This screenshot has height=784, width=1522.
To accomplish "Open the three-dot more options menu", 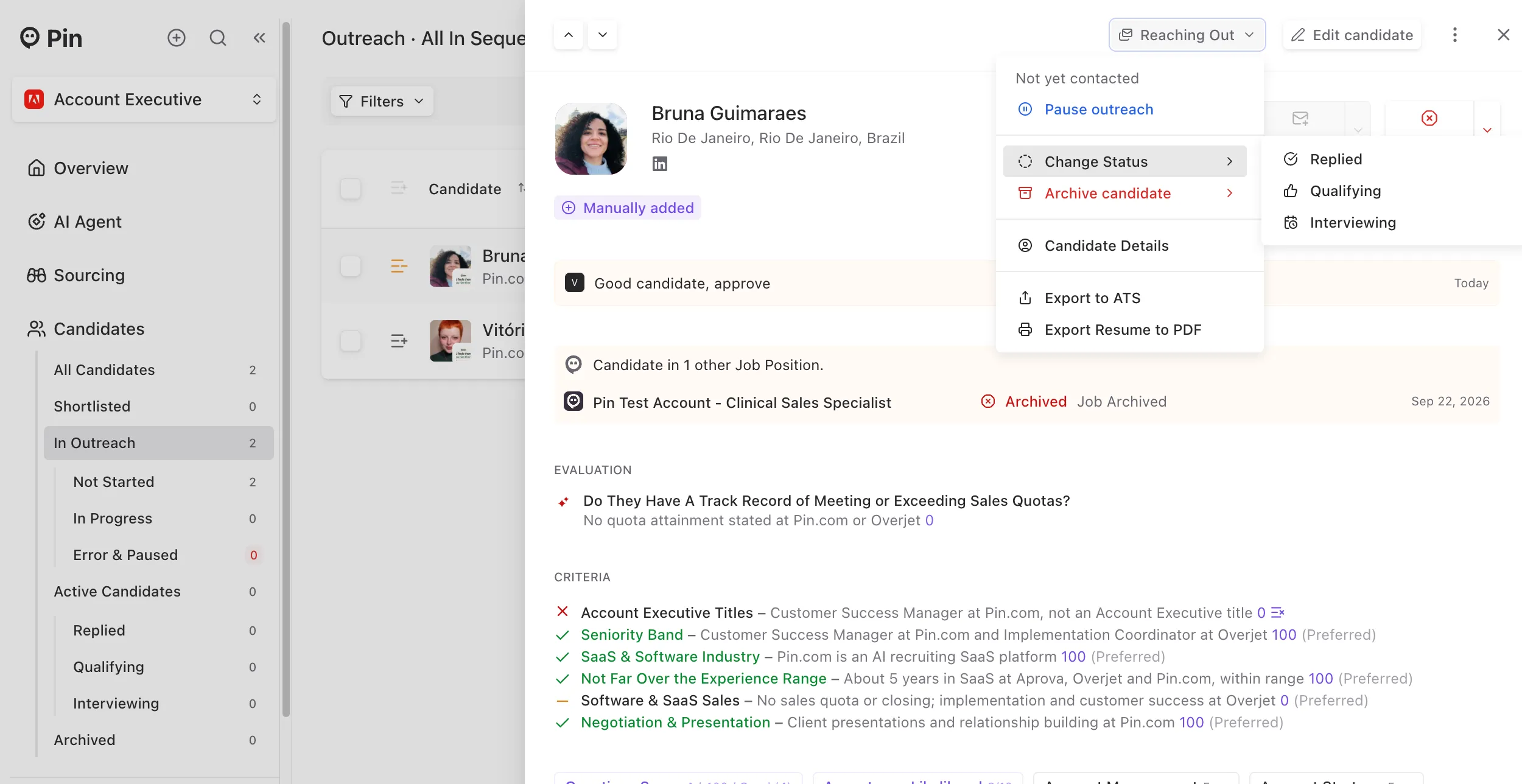I will (x=1455, y=35).
